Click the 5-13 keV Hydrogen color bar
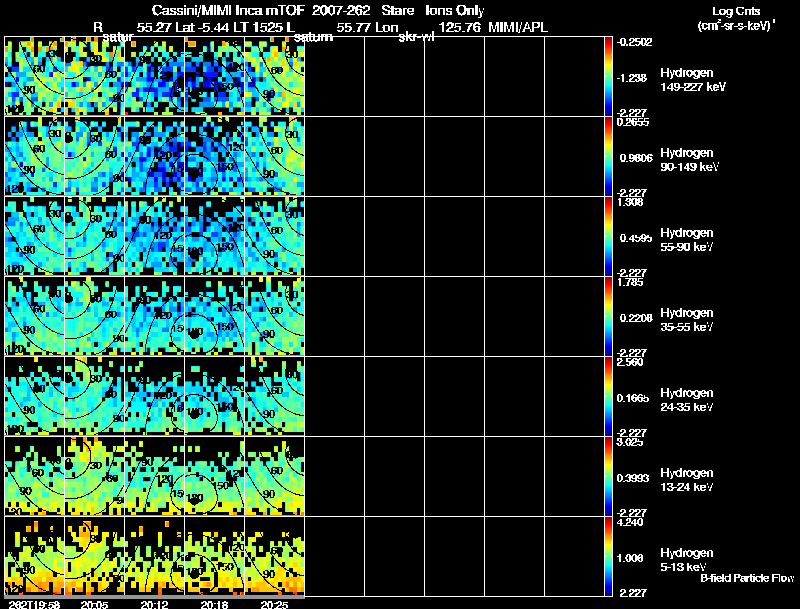 click(609, 557)
